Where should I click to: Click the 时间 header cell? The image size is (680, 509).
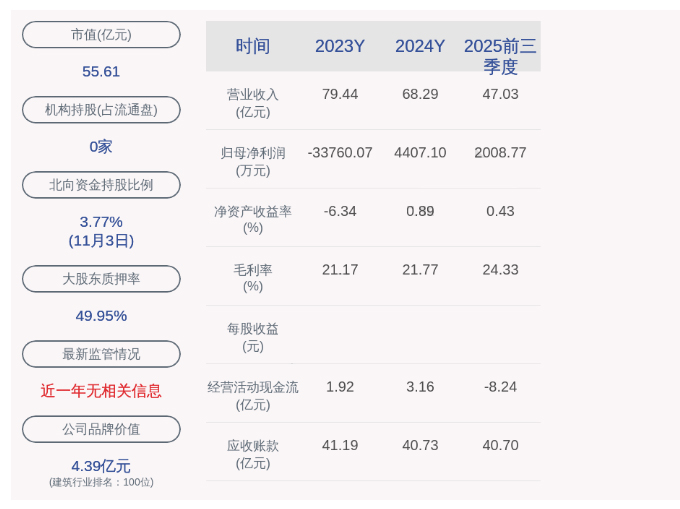(x=253, y=46)
